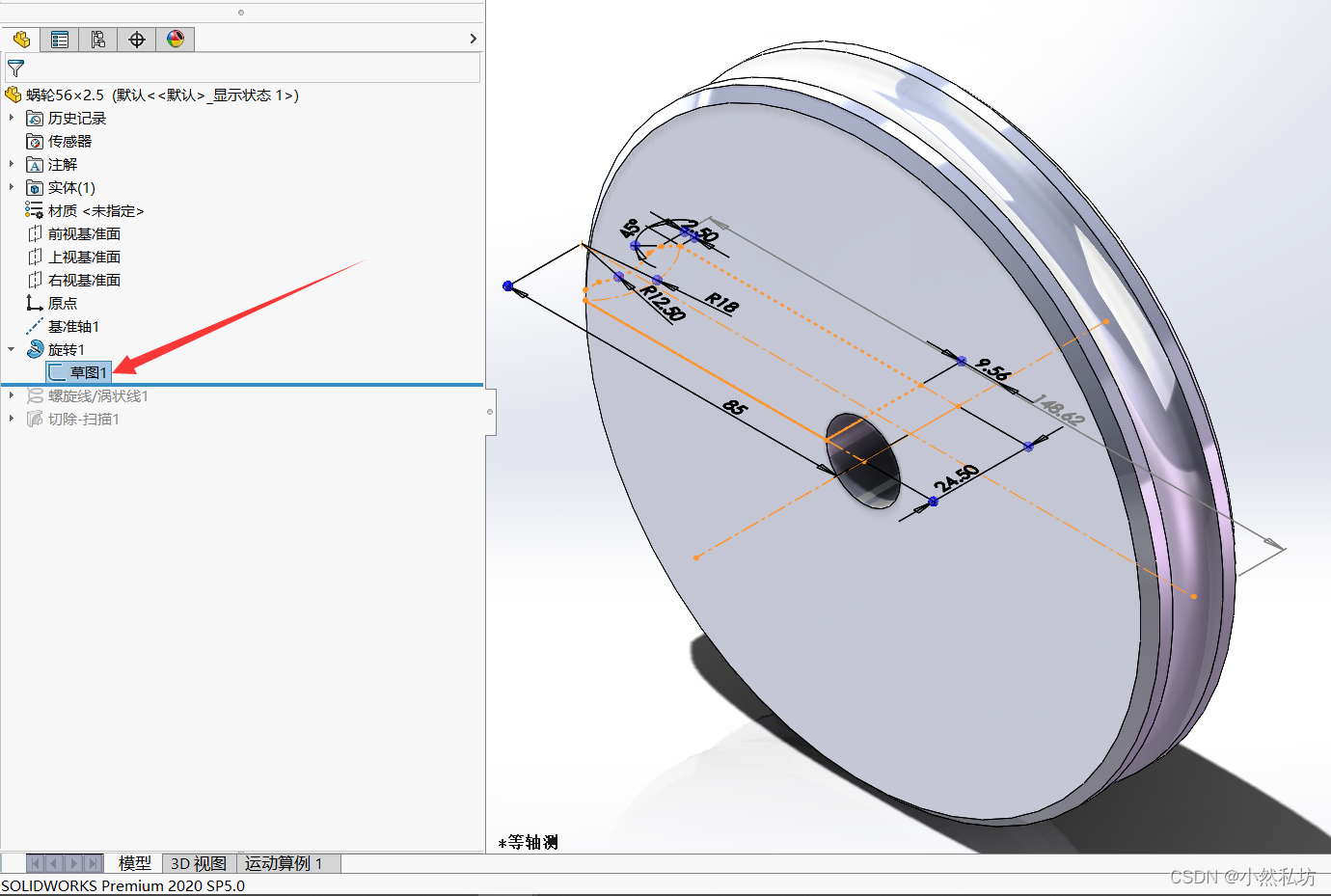1331x896 pixels.
Task: Select the R12.50 radius dimension
Action: (663, 303)
